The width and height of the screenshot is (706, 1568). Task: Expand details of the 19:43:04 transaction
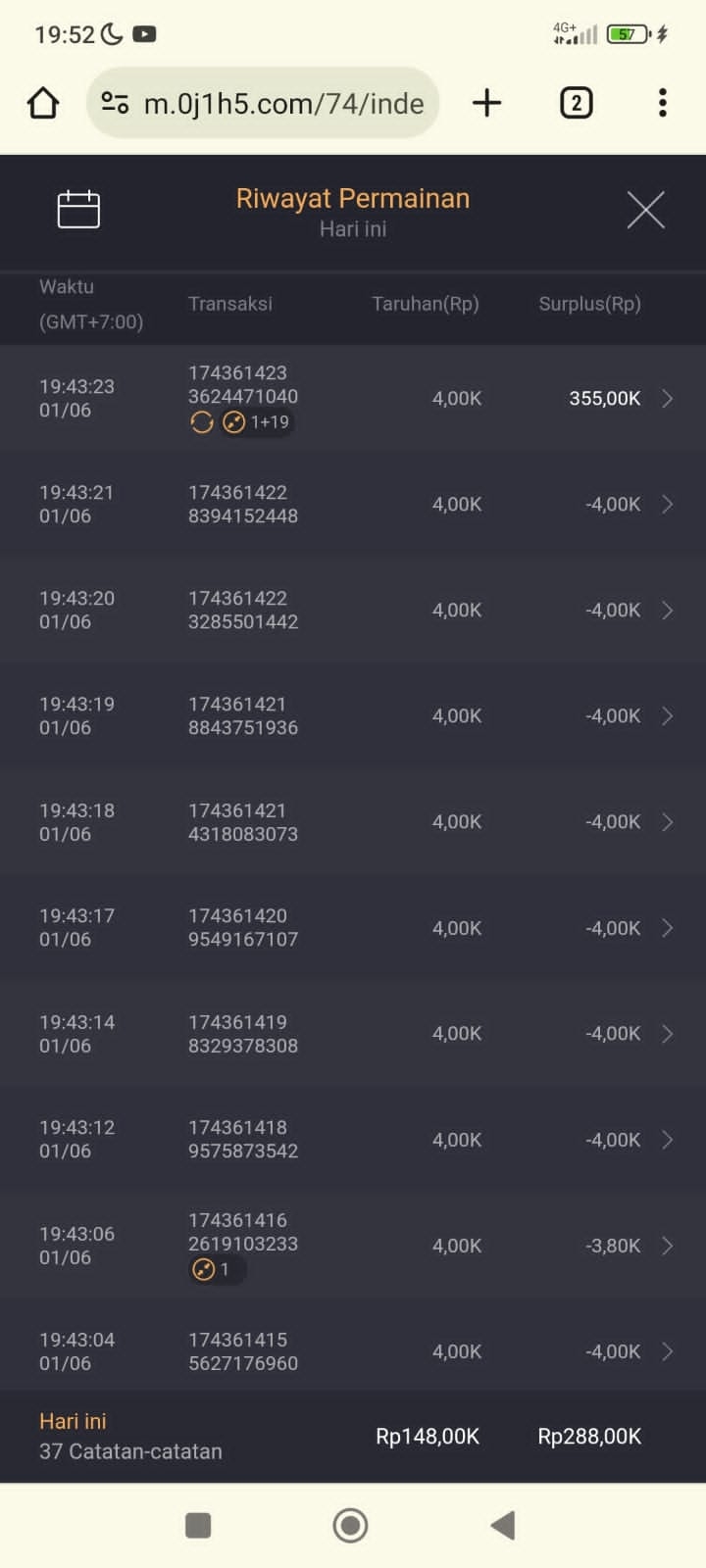click(667, 1351)
